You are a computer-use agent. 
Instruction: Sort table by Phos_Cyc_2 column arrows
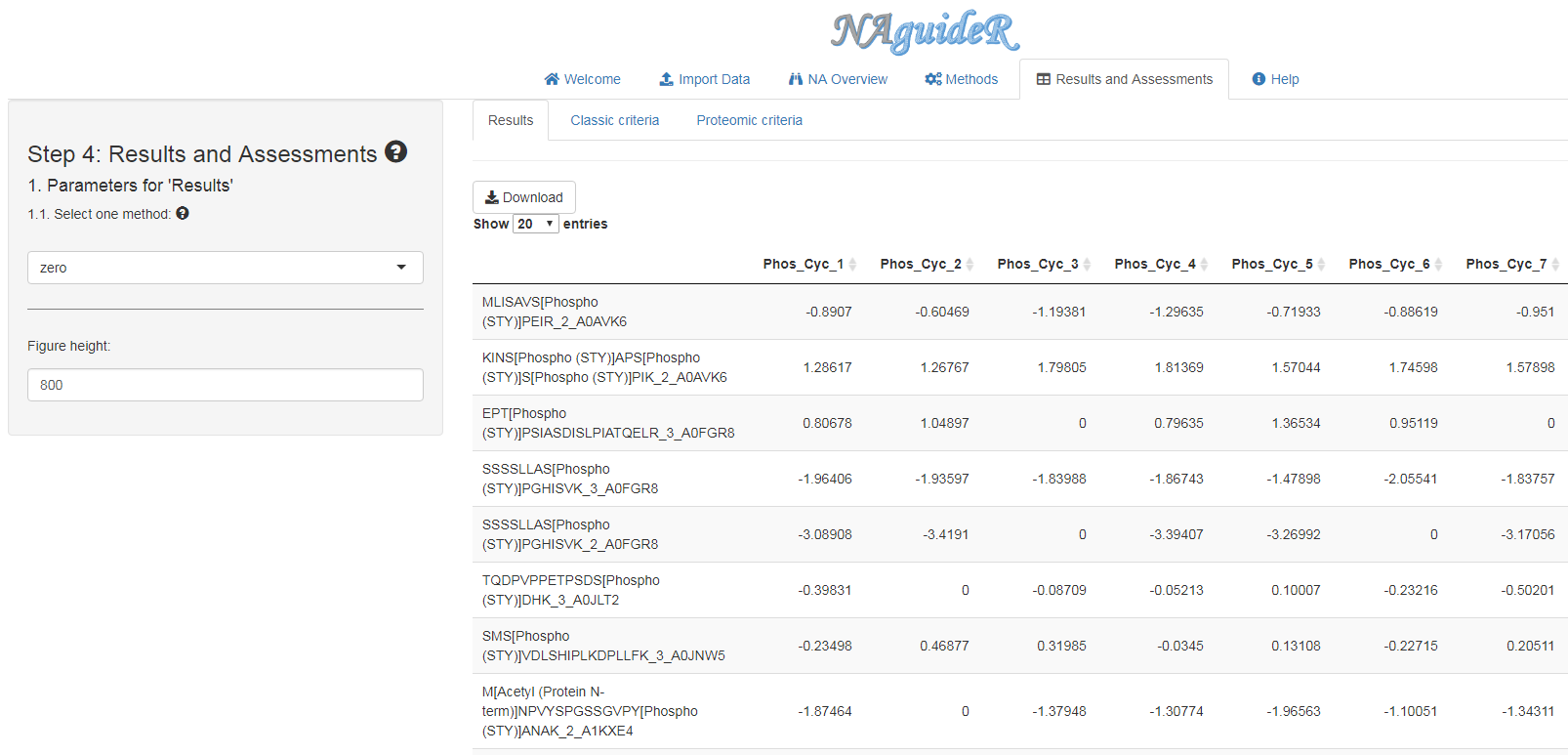tap(970, 265)
